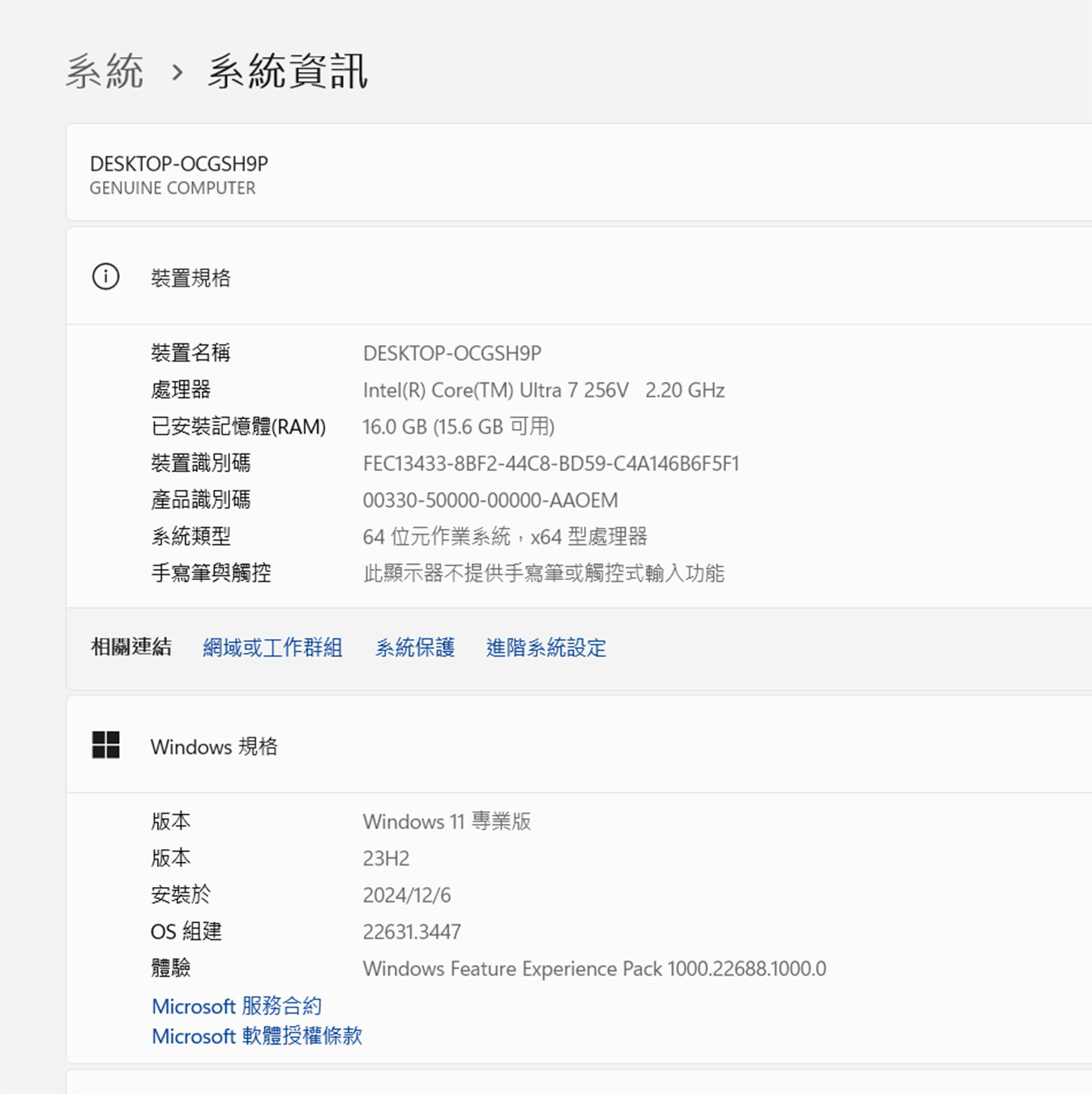Open the 系統保護 link
1092x1094 pixels.
pyautogui.click(x=415, y=647)
